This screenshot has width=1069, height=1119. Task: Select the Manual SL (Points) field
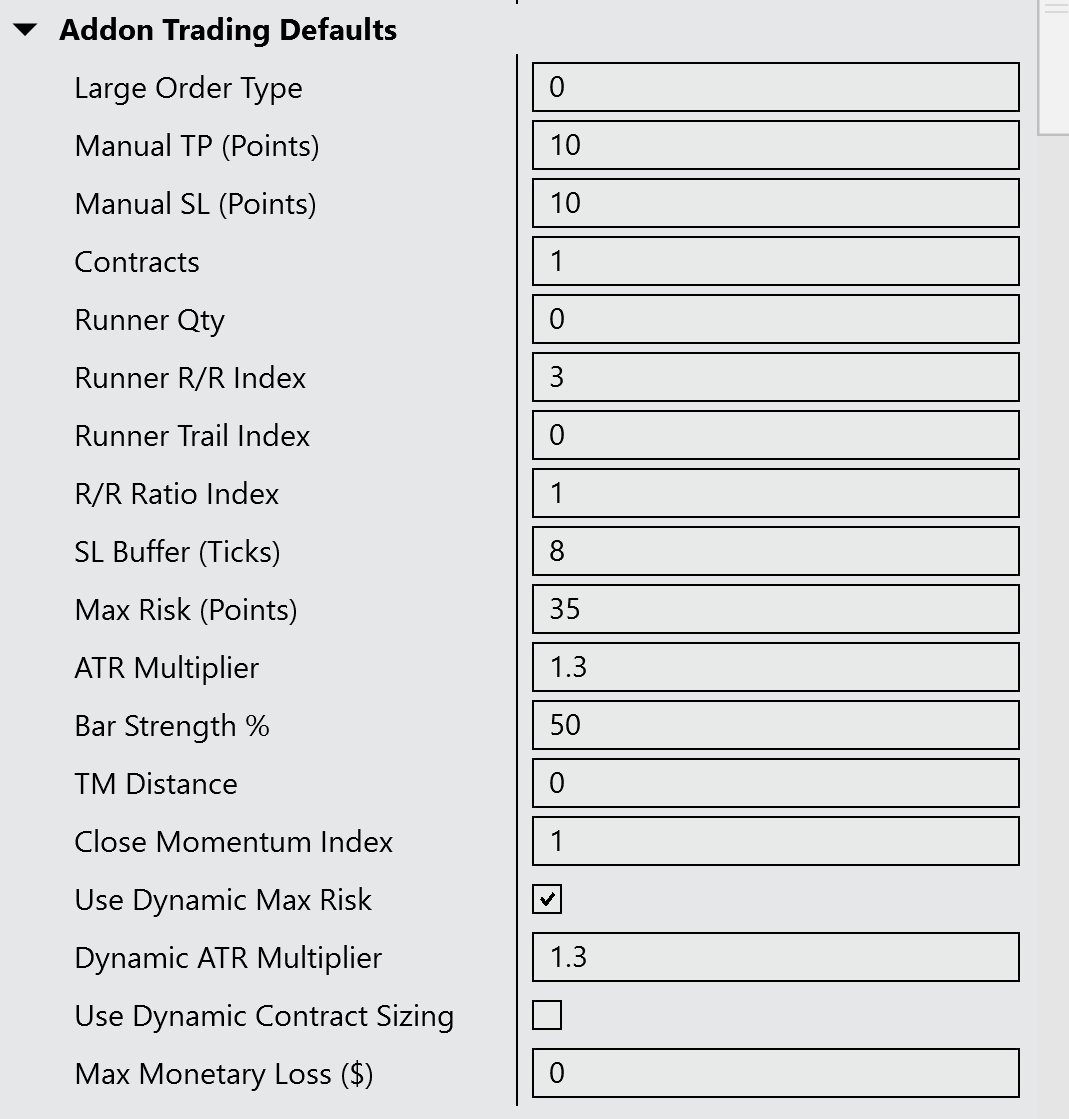coord(775,204)
